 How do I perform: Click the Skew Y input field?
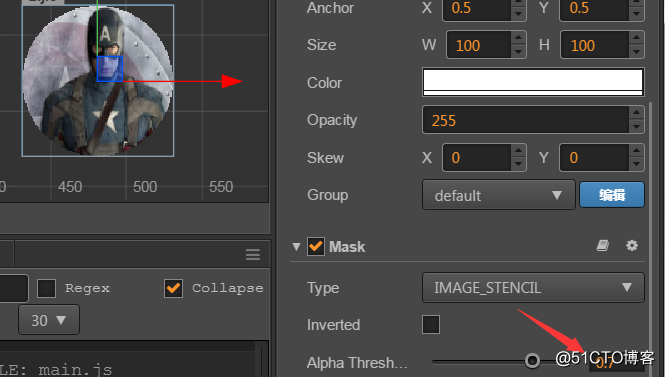[x=594, y=158]
